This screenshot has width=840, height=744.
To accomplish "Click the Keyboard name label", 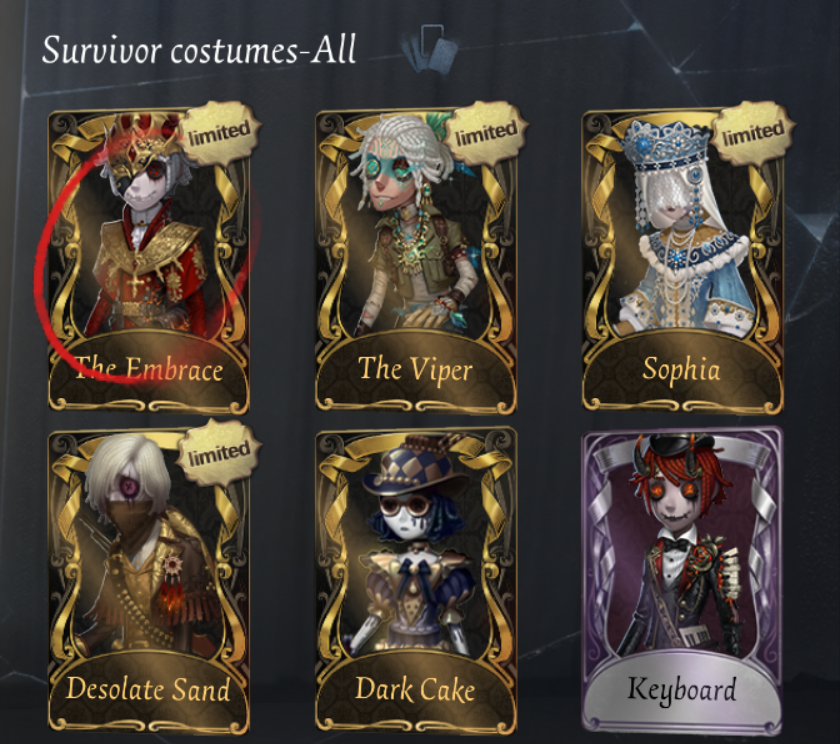I will (x=681, y=689).
